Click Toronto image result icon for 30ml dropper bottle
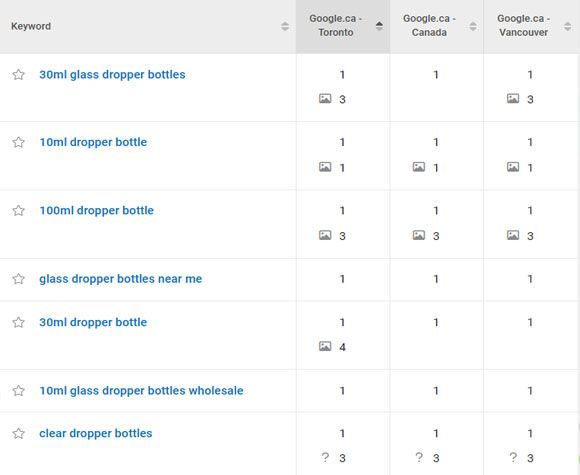Screen dimensions: 580x475 click(325, 346)
